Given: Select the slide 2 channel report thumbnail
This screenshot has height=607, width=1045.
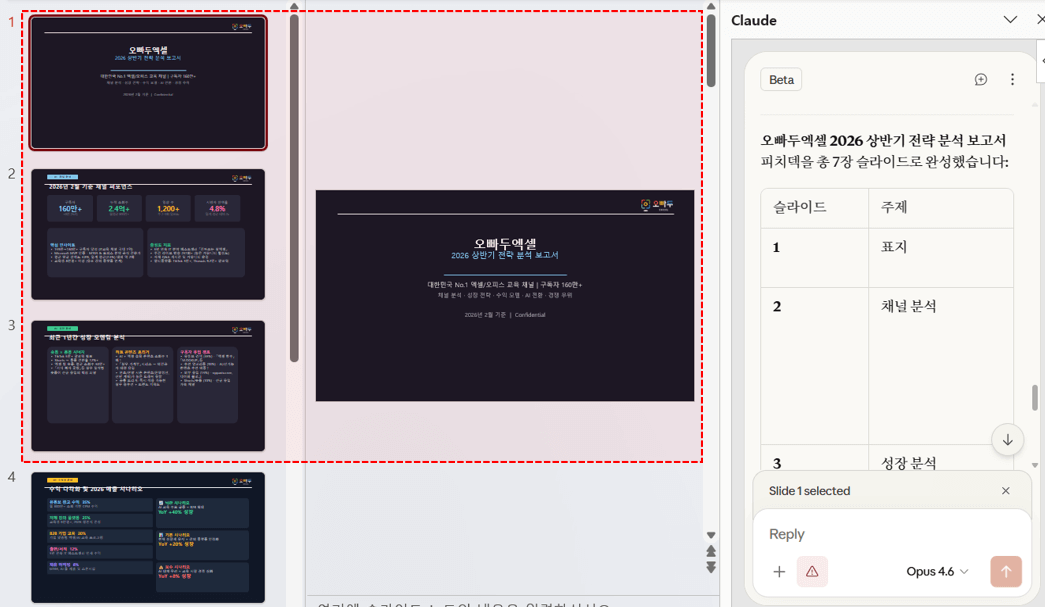Looking at the screenshot, I should pos(148,235).
